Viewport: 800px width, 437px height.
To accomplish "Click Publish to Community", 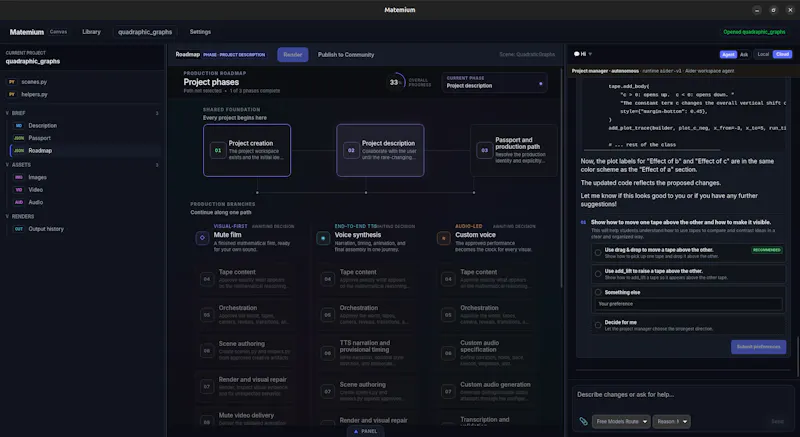I will click(x=346, y=55).
